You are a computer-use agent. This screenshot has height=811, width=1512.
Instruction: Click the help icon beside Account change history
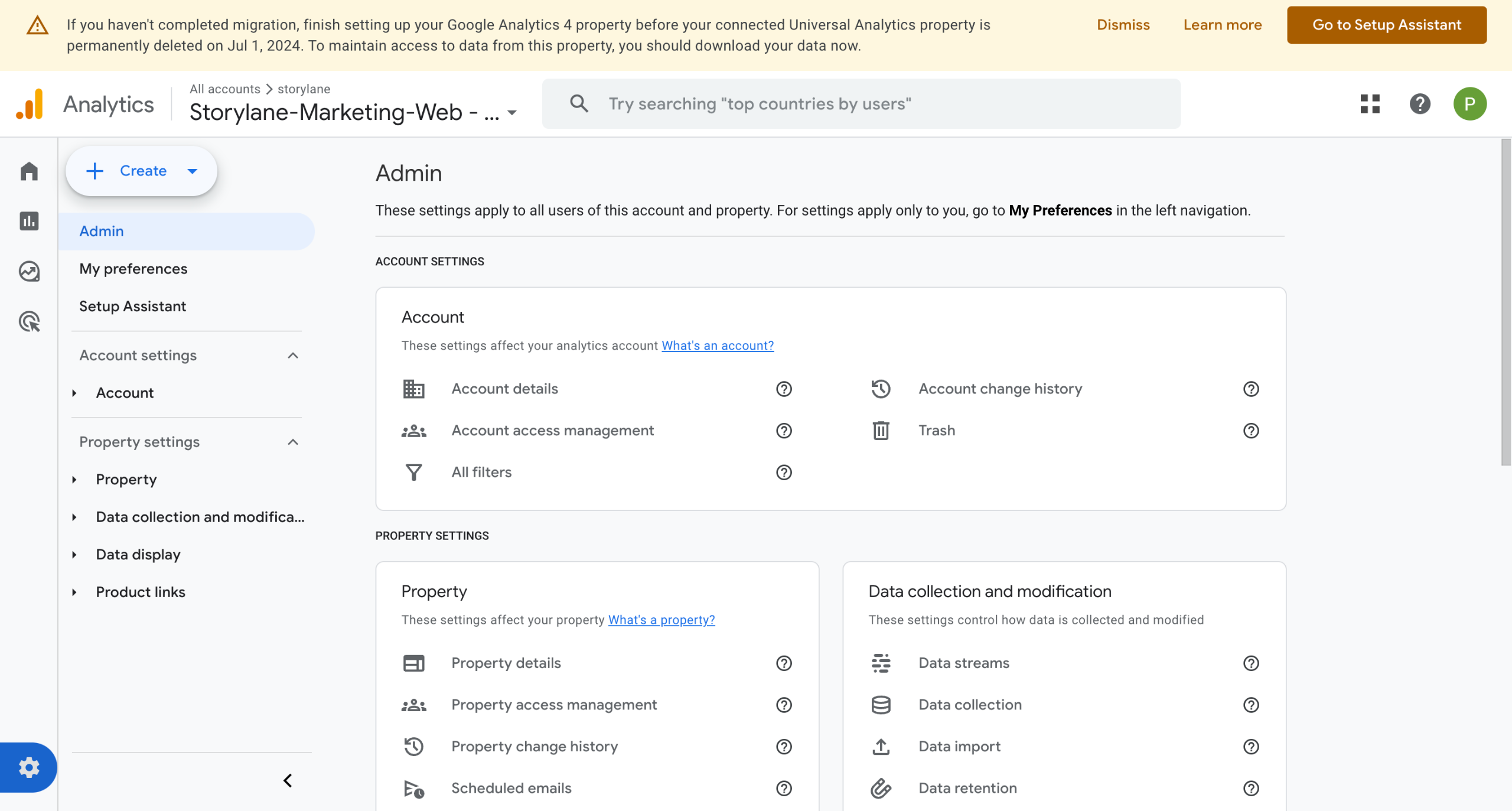1251,389
